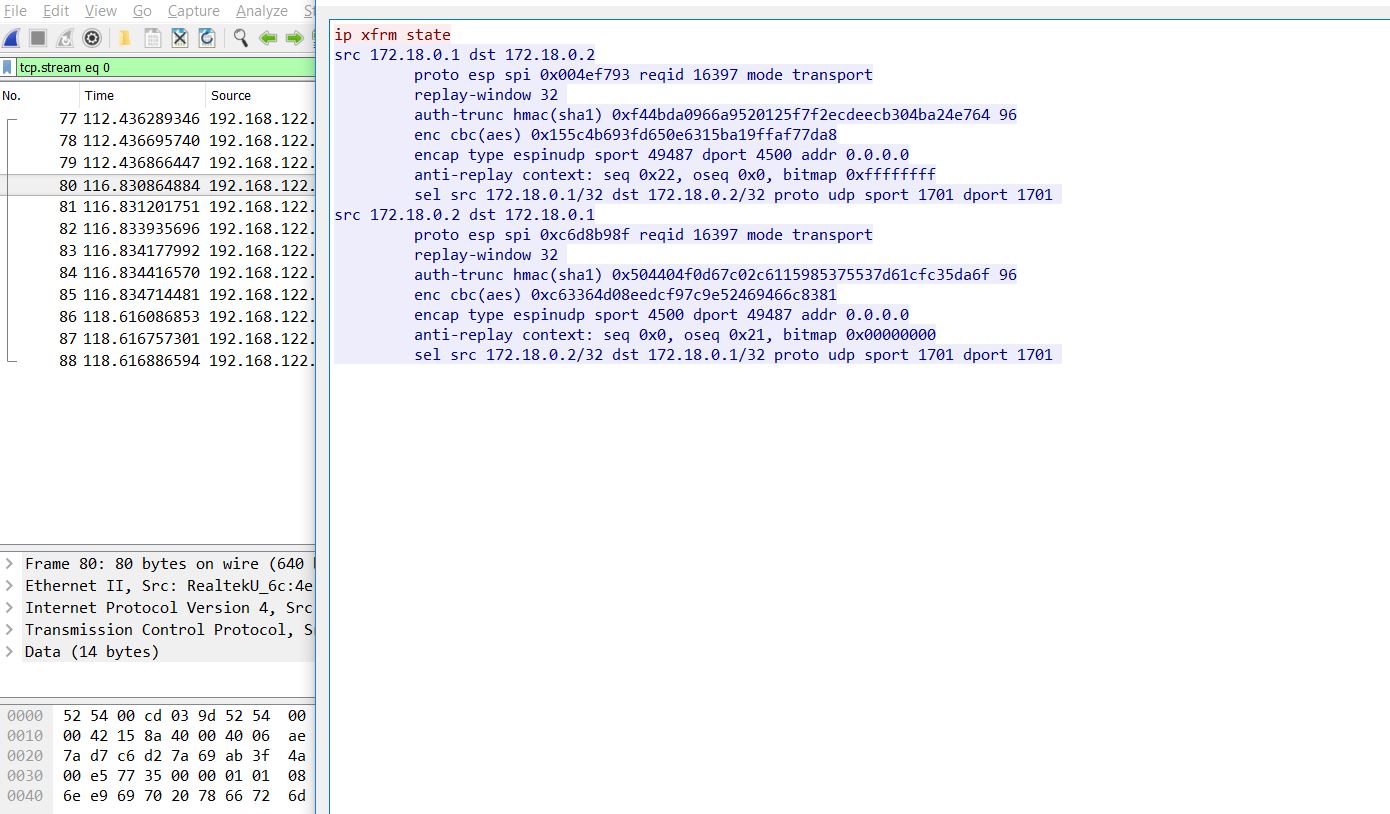
Task: Click encap line with sport 49487 dport 4500
Action: pyautogui.click(x=661, y=155)
